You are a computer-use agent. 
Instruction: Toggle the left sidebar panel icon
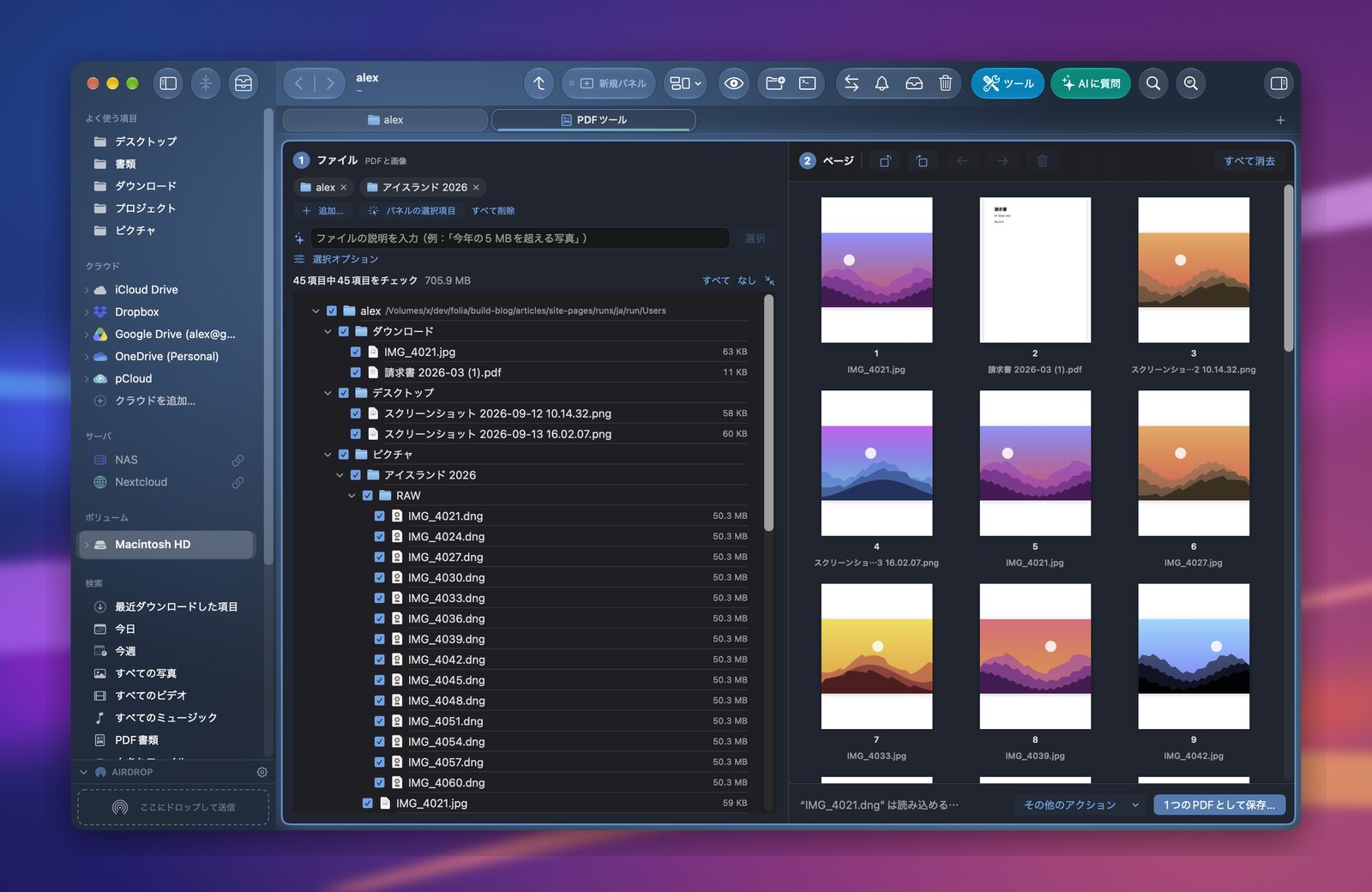[168, 83]
